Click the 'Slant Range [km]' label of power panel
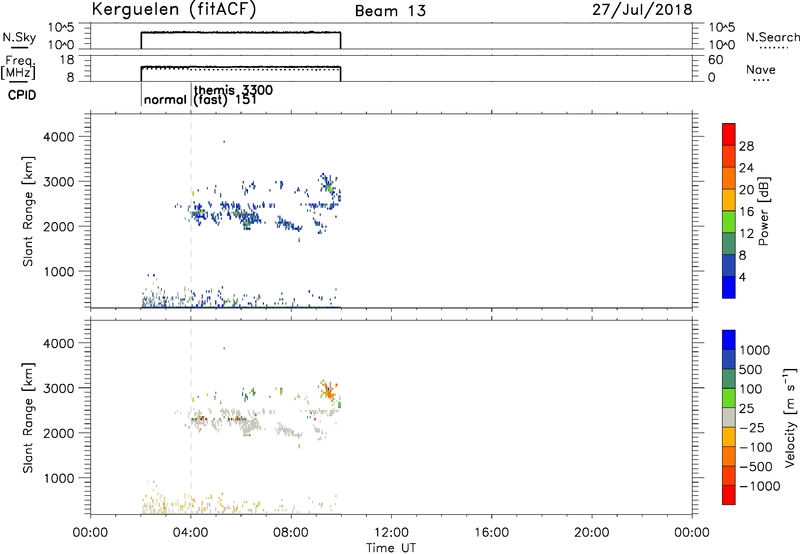Image resolution: width=800 pixels, height=554 pixels. pos(28,211)
